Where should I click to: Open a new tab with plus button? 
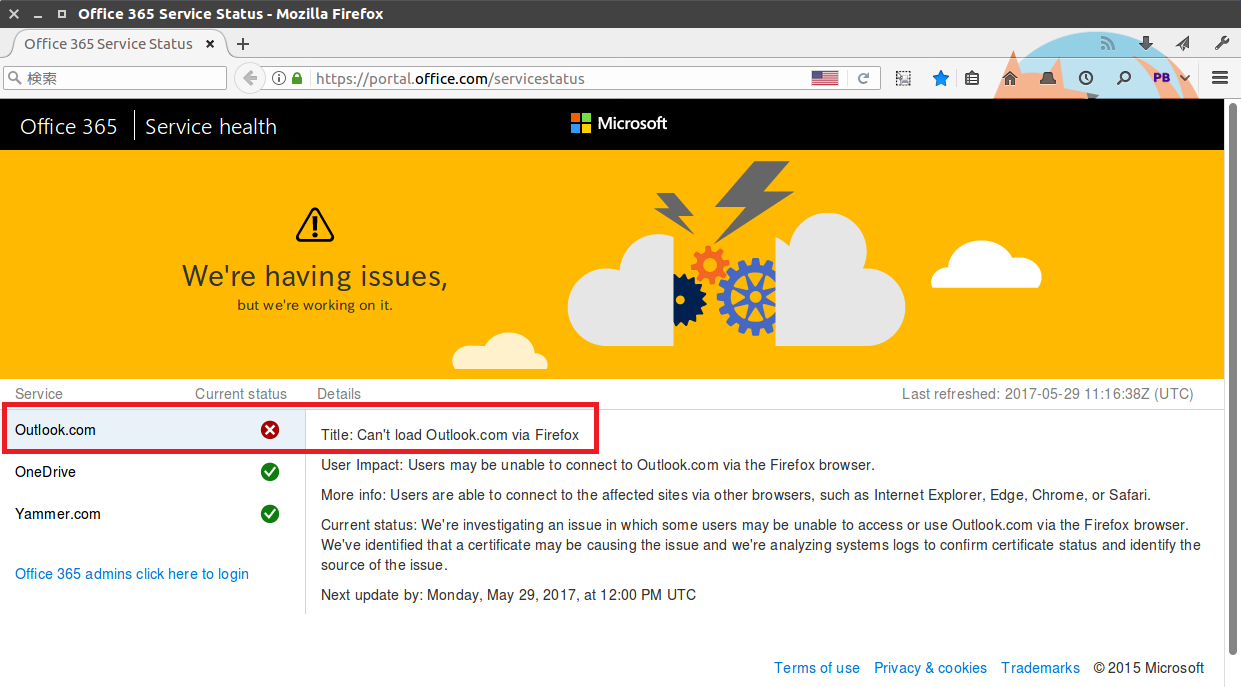click(243, 44)
